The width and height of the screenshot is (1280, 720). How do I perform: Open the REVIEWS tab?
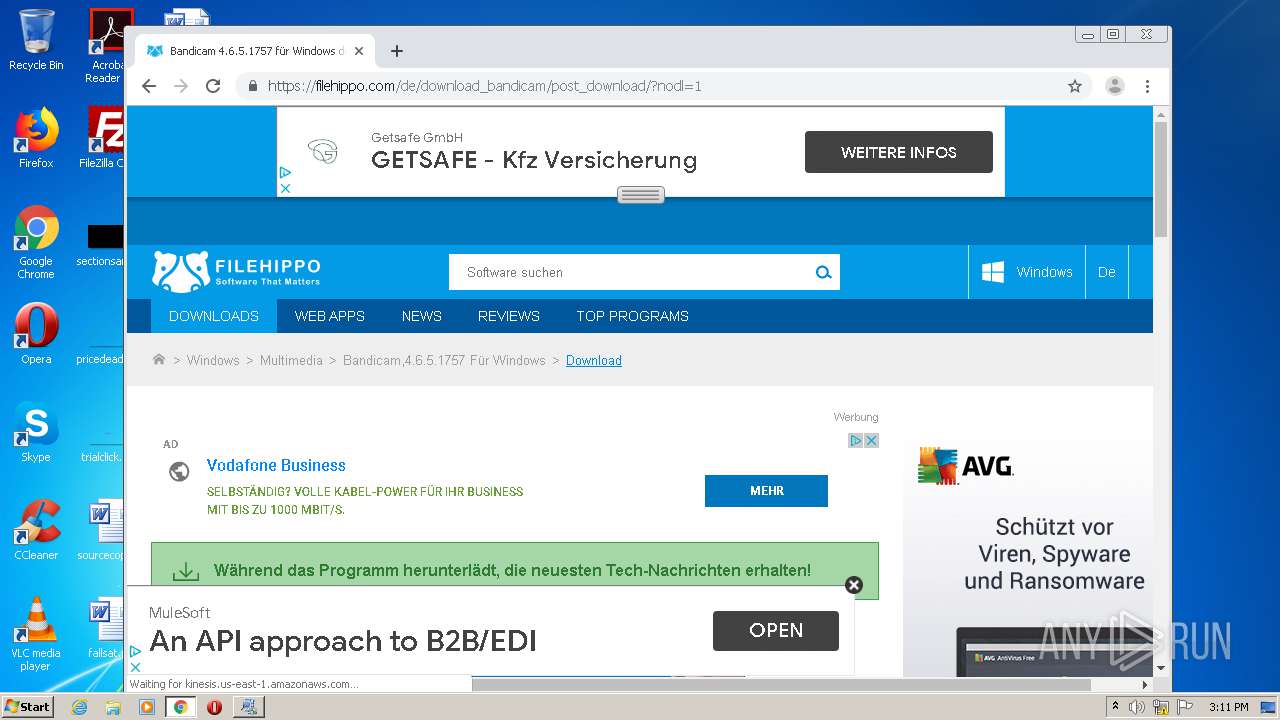coord(509,316)
